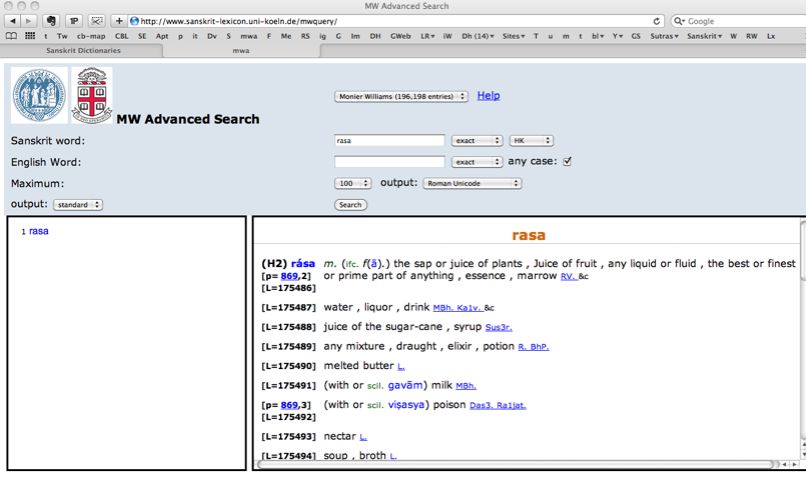Add bookmark with the plus button
This screenshot has width=806, height=487.
119,21
